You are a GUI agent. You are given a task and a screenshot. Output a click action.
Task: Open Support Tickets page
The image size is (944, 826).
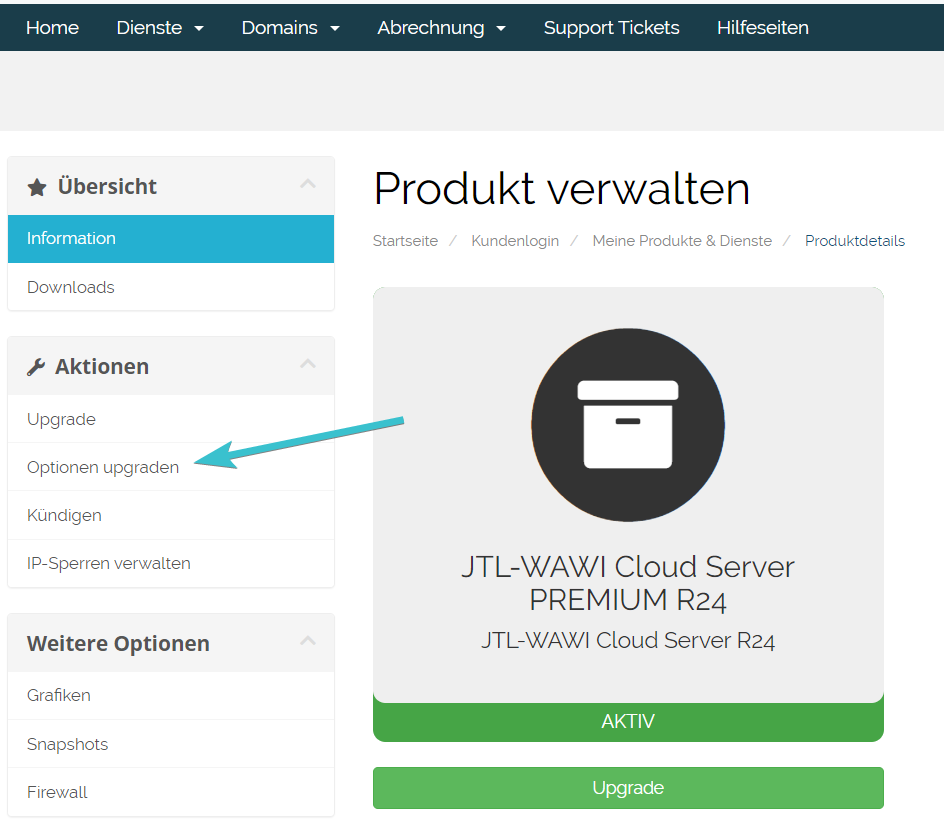coord(611,28)
